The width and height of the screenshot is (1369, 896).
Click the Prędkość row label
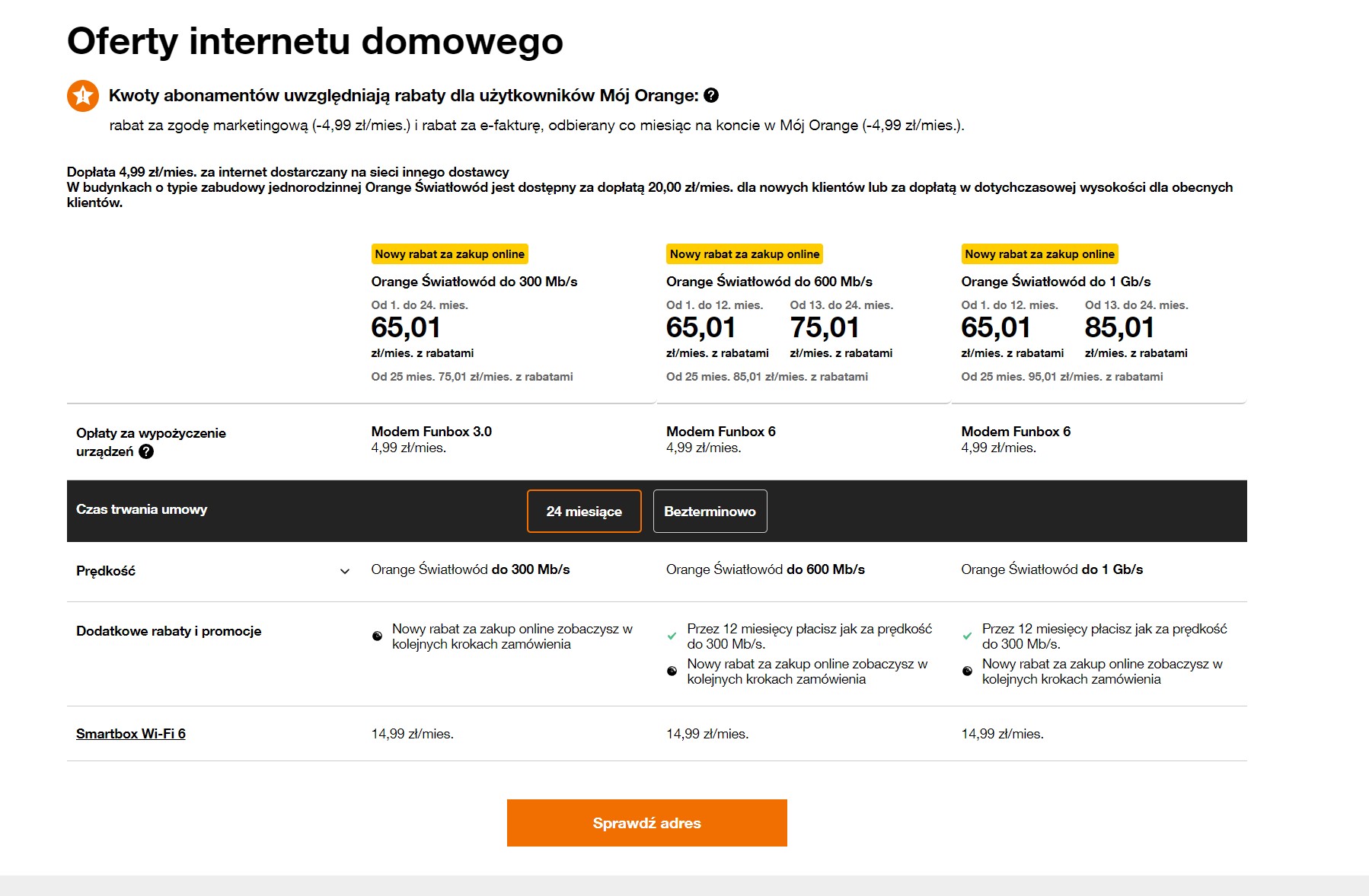106,571
